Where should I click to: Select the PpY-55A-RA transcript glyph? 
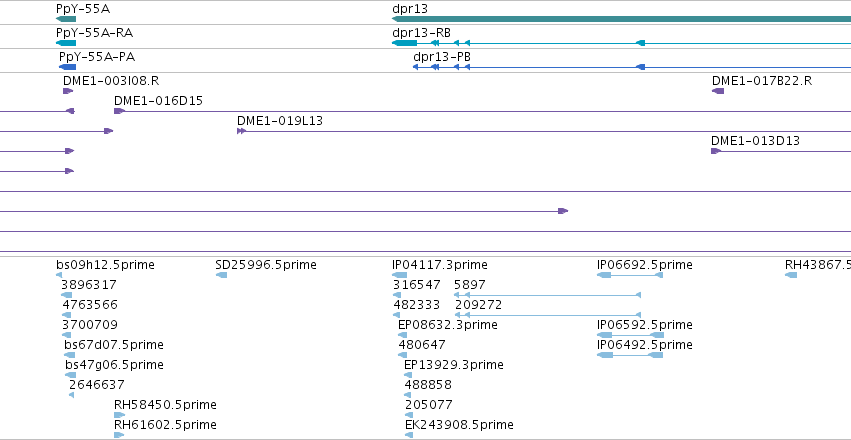[66, 43]
